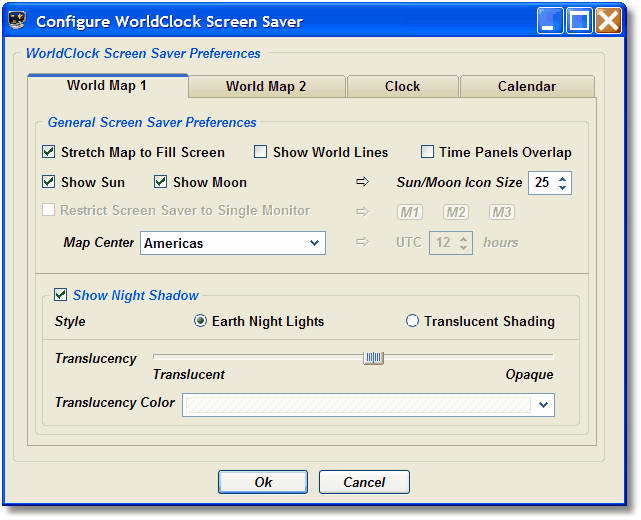Toggle the Show Sun checkbox
Screen dimensions: 641x520
(x=49, y=182)
